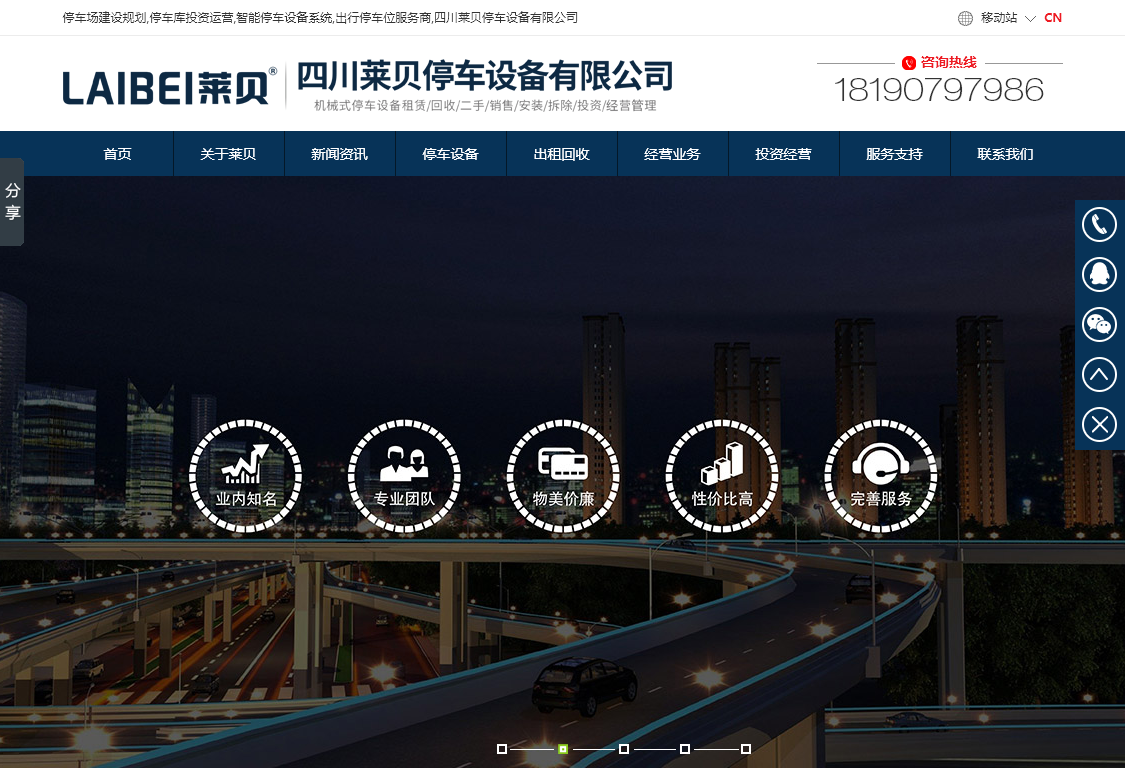Click the 专业团队 team icon badge
The image size is (1125, 768).
404,476
